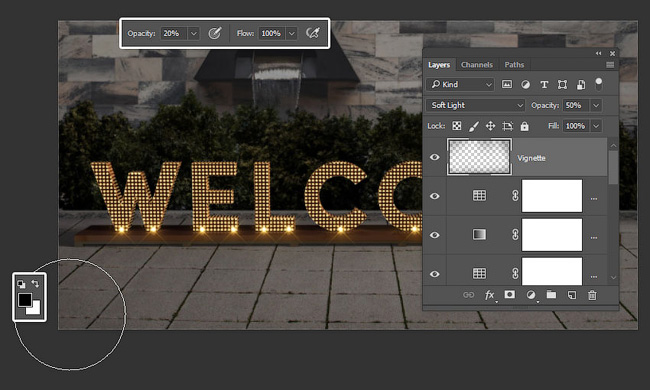
Task: Create a new layer
Action: click(572, 295)
